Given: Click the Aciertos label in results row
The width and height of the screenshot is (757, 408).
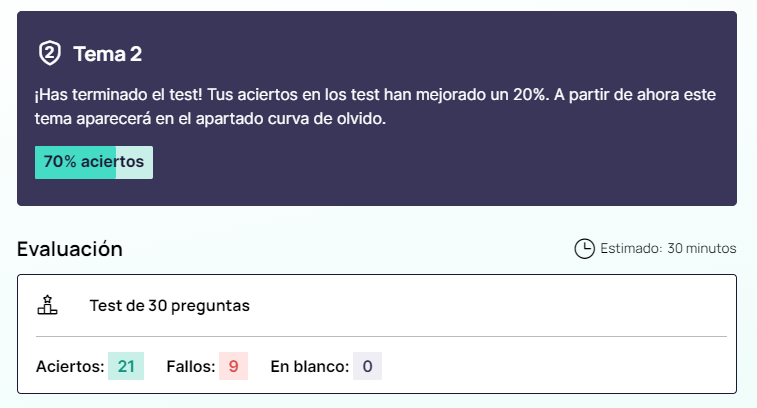Looking at the screenshot, I should [x=70, y=367].
